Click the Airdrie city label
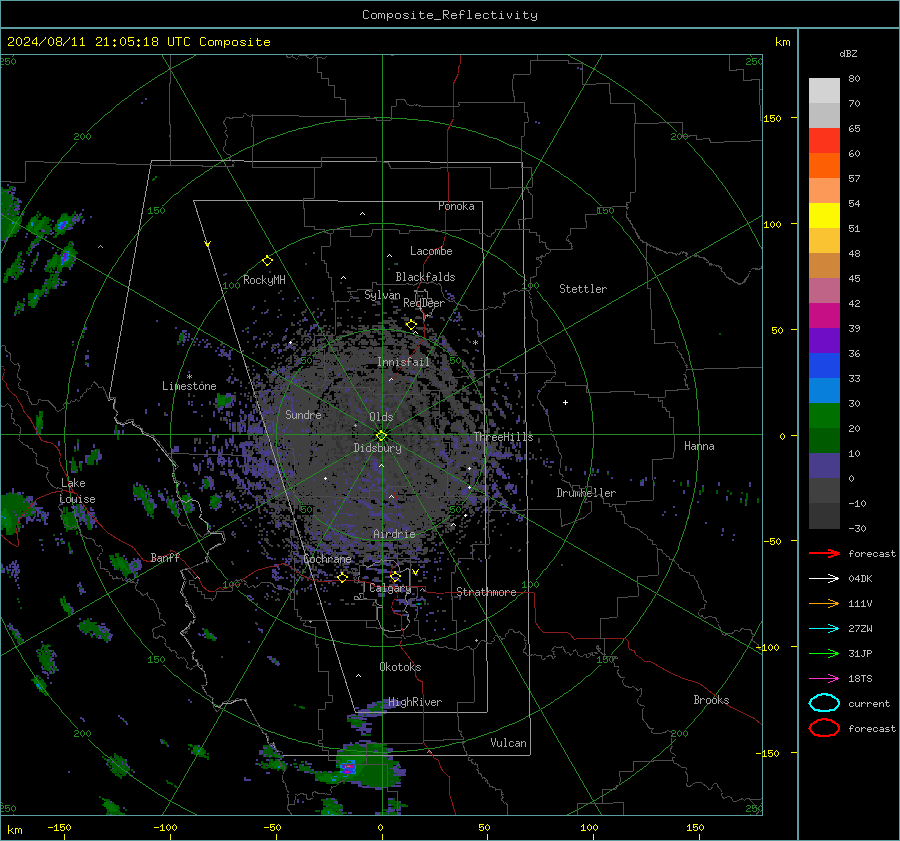This screenshot has height=841, width=900. 394,534
